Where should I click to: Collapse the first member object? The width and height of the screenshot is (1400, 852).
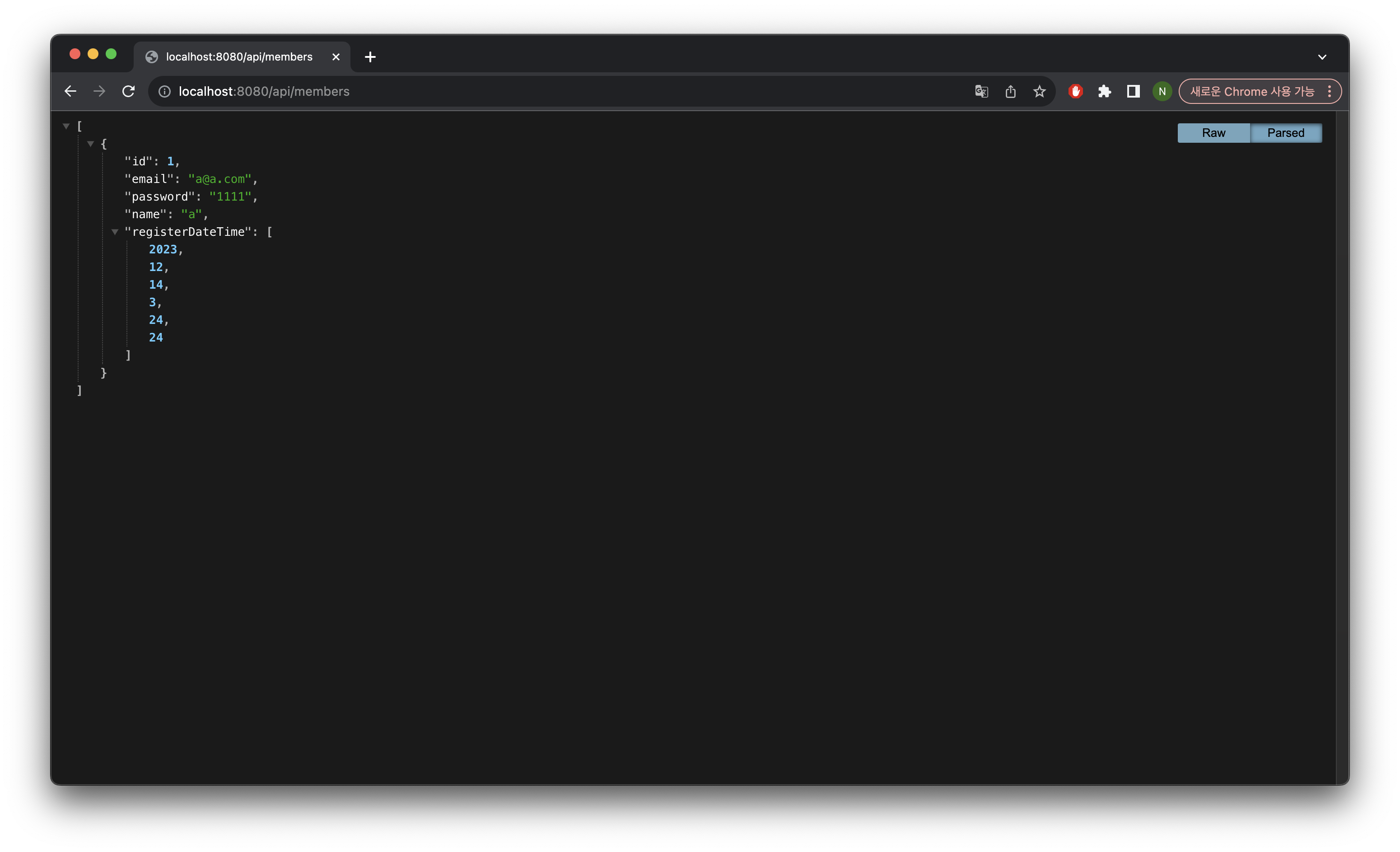[x=90, y=144]
